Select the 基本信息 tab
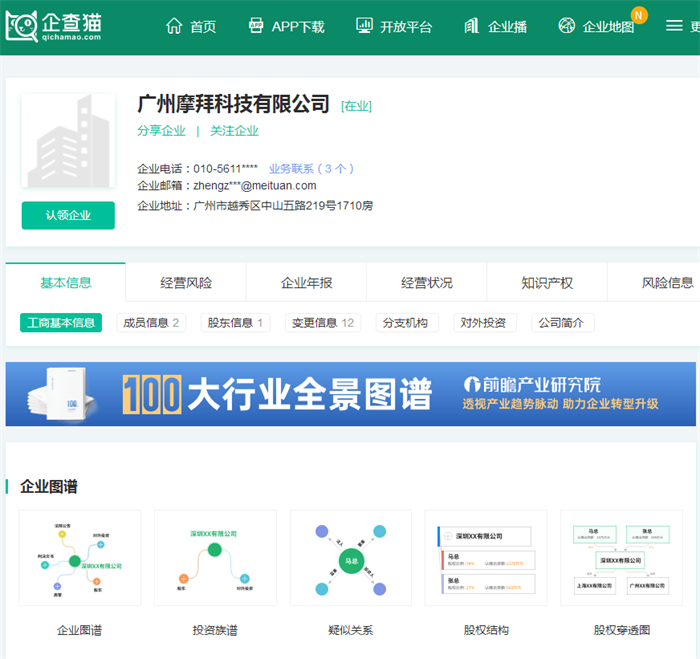The image size is (700, 659). (66, 283)
